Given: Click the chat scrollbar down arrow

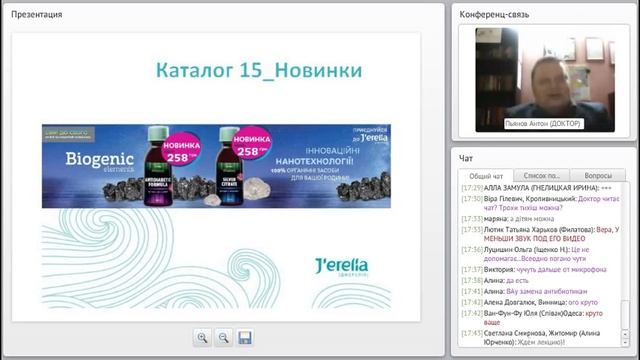Looking at the screenshot, I should coord(625,343).
